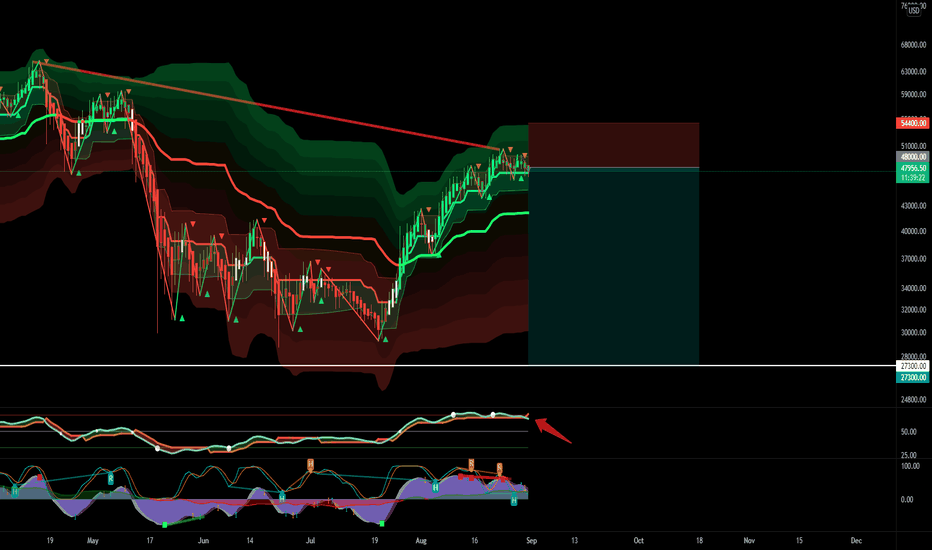Click the green 47956.50 current price tag
The image size is (932, 550).
pyautogui.click(x=913, y=168)
